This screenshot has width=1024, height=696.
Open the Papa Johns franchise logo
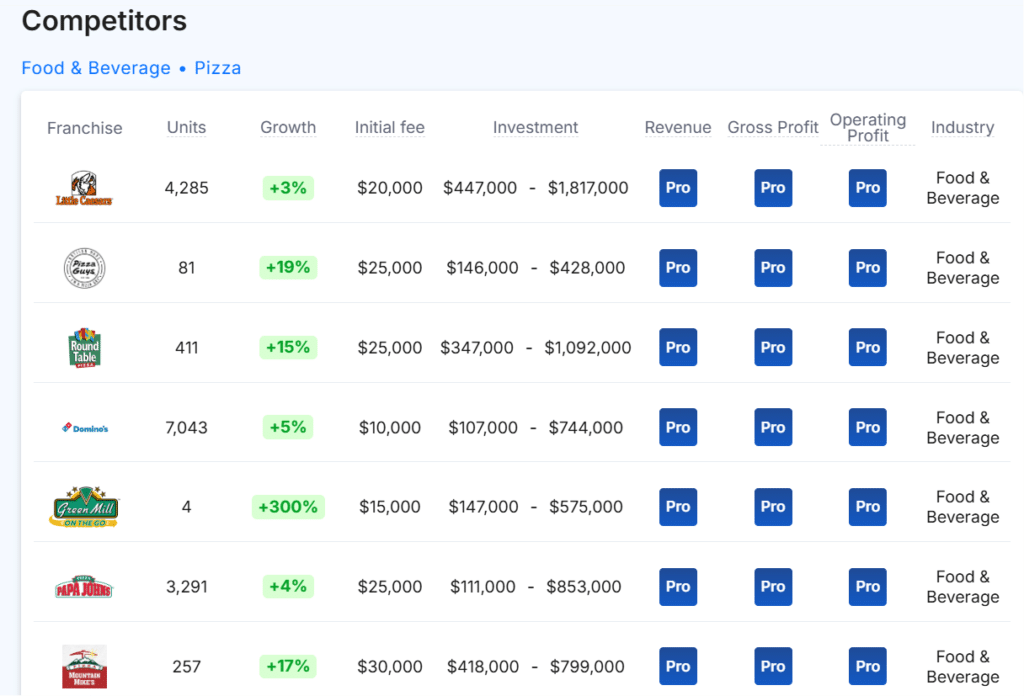(x=84, y=587)
